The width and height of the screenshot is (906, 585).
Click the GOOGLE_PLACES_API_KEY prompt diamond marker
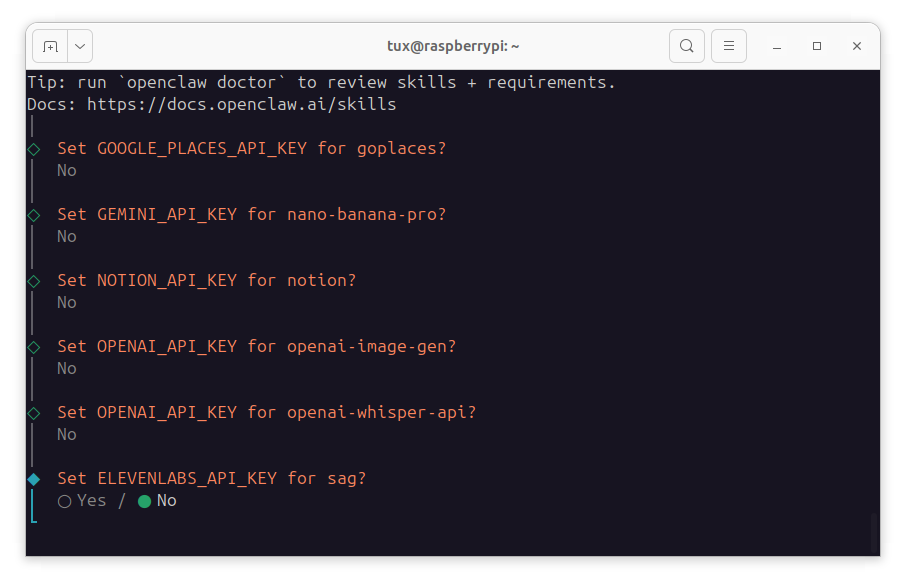[34, 149]
